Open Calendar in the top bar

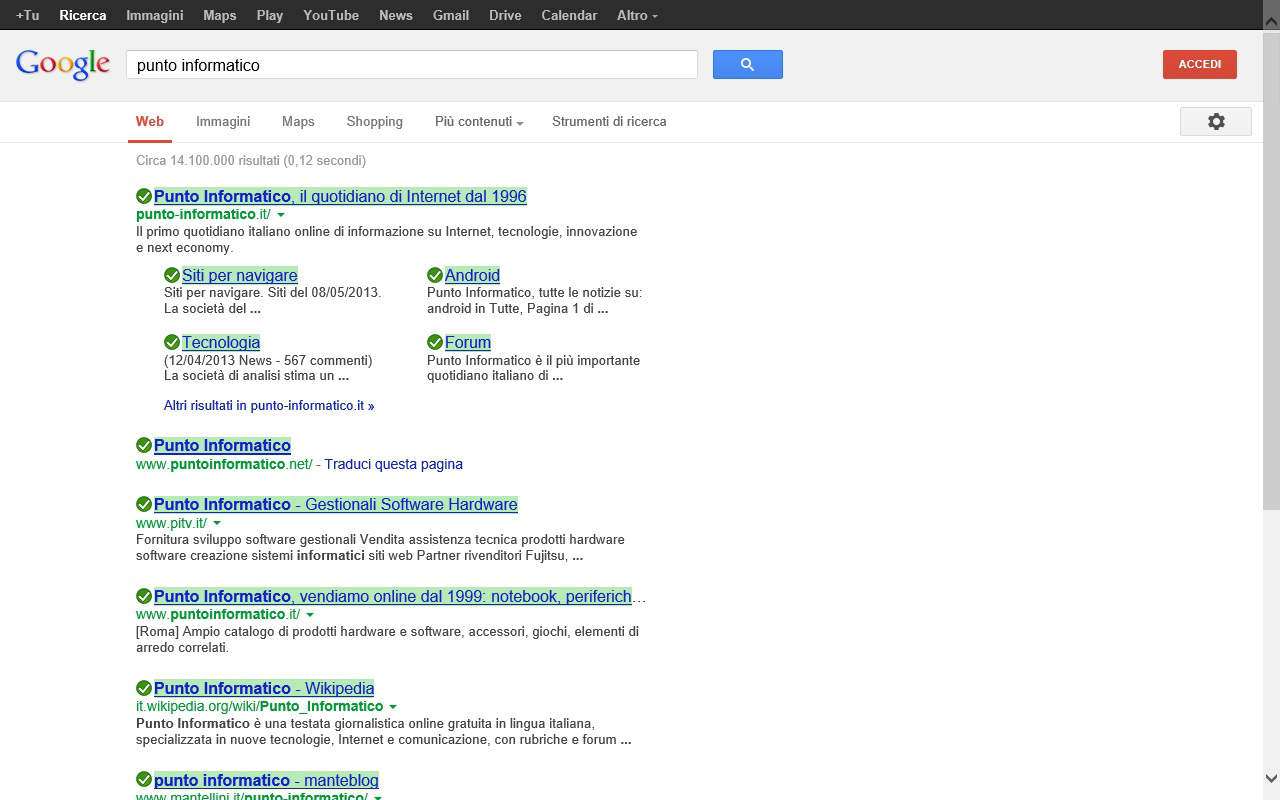pyautogui.click(x=569, y=15)
